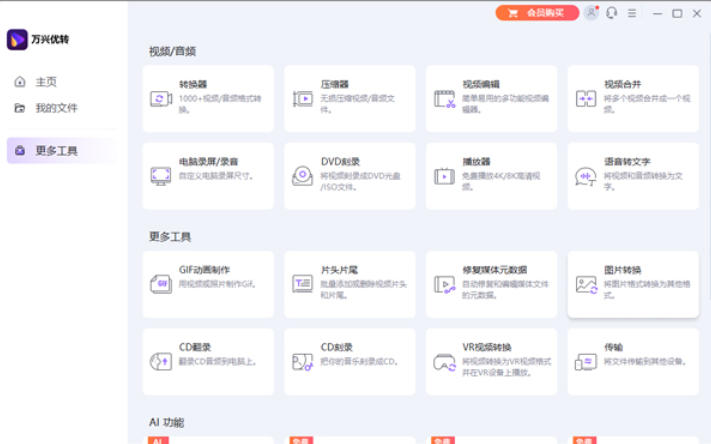Click the 视频编辑 title text
Image resolution: width=711 pixels, height=444 pixels.
coord(481,84)
